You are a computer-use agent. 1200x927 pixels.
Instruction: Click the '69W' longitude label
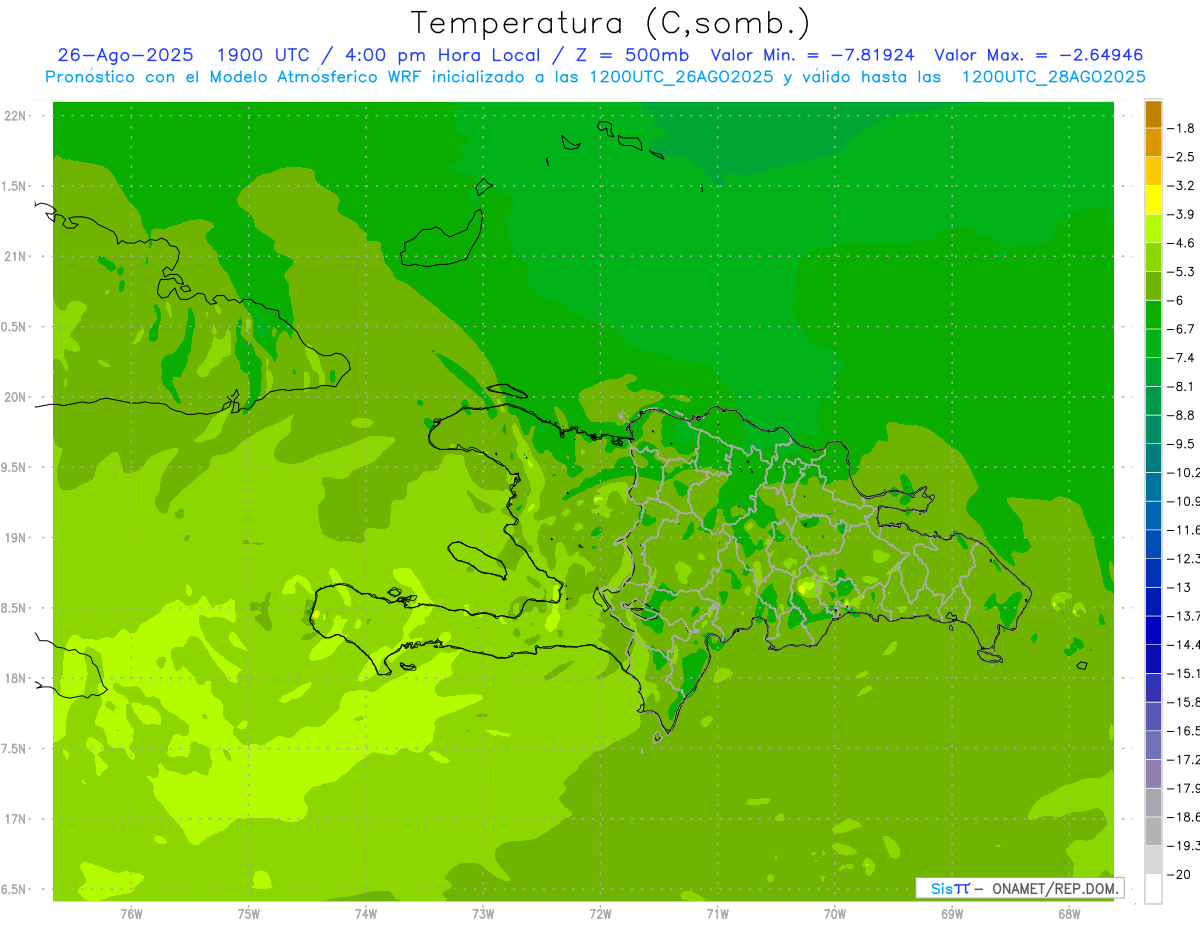click(x=952, y=913)
